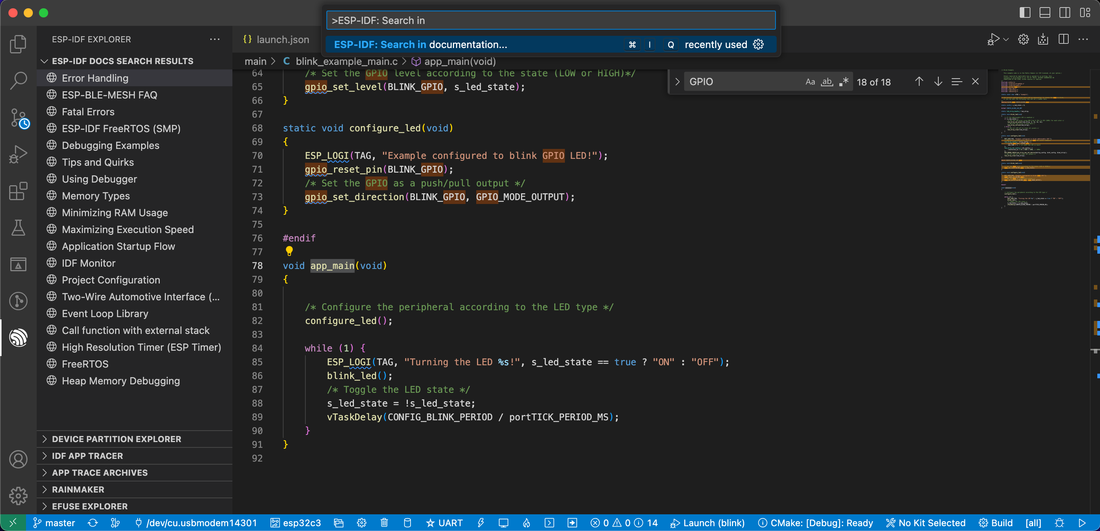1100x531 pixels.
Task: Open the Source Control view
Action: pyautogui.click(x=18, y=118)
